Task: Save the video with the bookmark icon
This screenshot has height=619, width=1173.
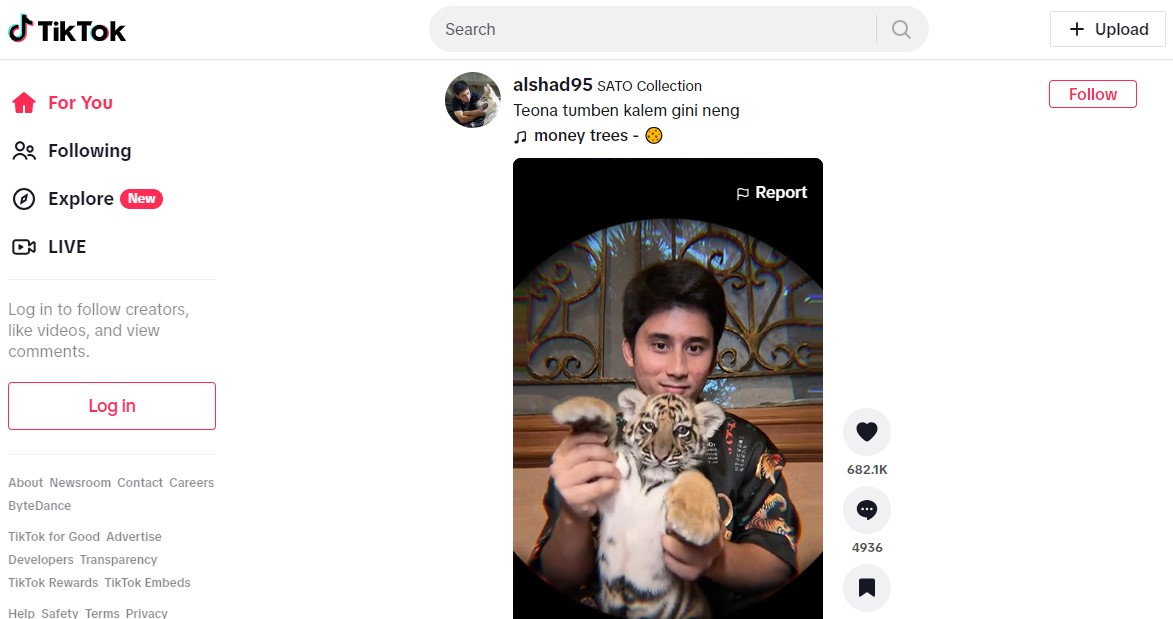Action: click(x=866, y=588)
